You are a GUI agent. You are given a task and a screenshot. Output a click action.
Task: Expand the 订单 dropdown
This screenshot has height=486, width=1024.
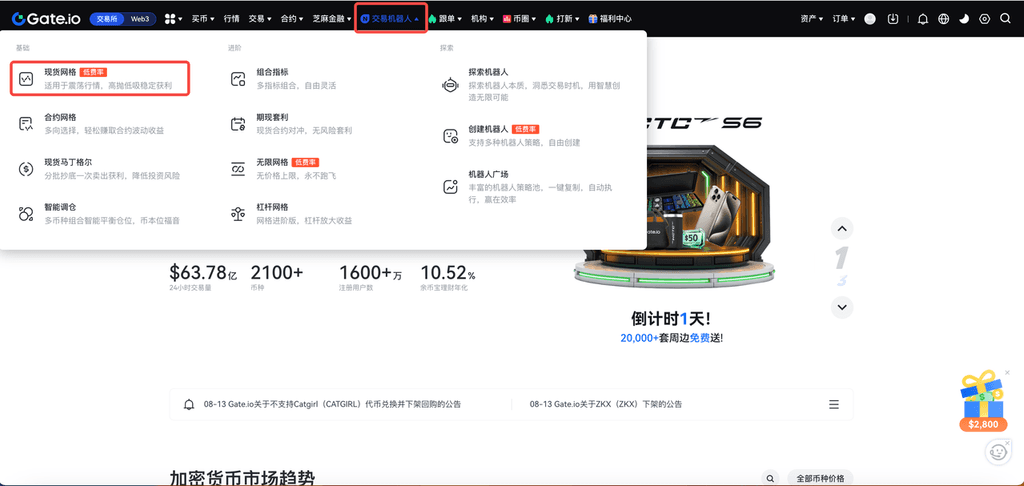(x=844, y=19)
